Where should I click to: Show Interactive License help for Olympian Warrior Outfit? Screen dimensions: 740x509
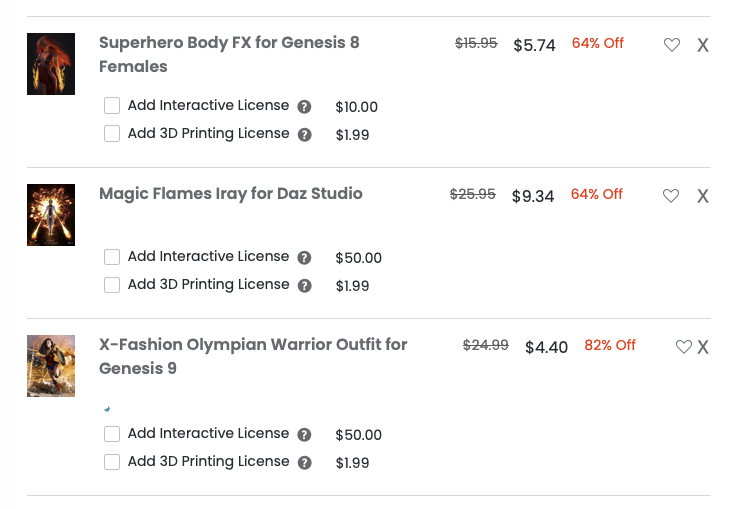tap(305, 435)
